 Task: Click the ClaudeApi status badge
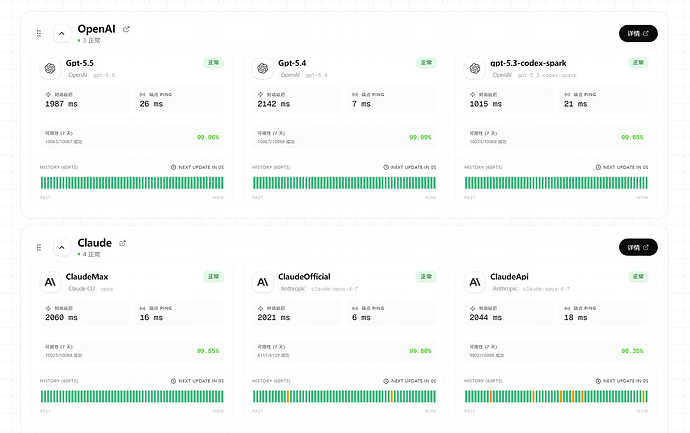click(638, 276)
